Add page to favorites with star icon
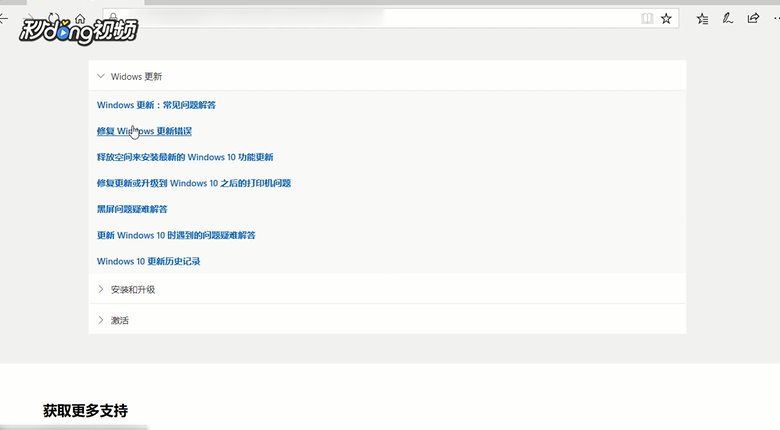This screenshot has width=780, height=430. (x=666, y=19)
